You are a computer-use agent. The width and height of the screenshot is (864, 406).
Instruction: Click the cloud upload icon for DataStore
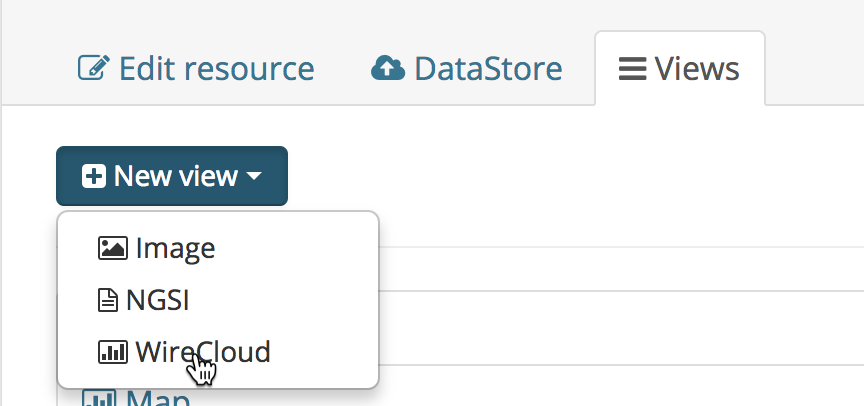[x=388, y=68]
